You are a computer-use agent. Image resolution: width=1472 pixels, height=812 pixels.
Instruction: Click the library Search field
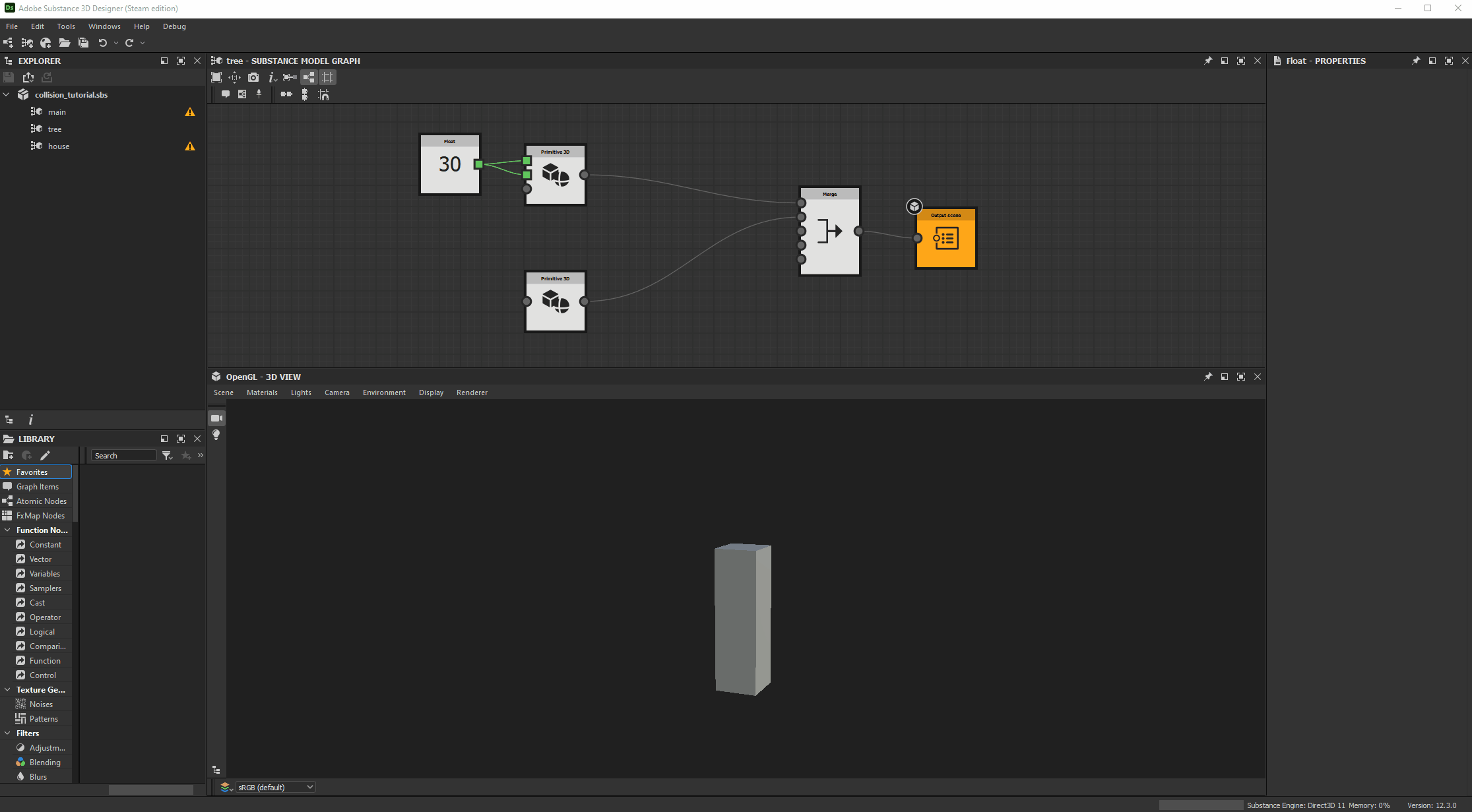[x=123, y=456]
